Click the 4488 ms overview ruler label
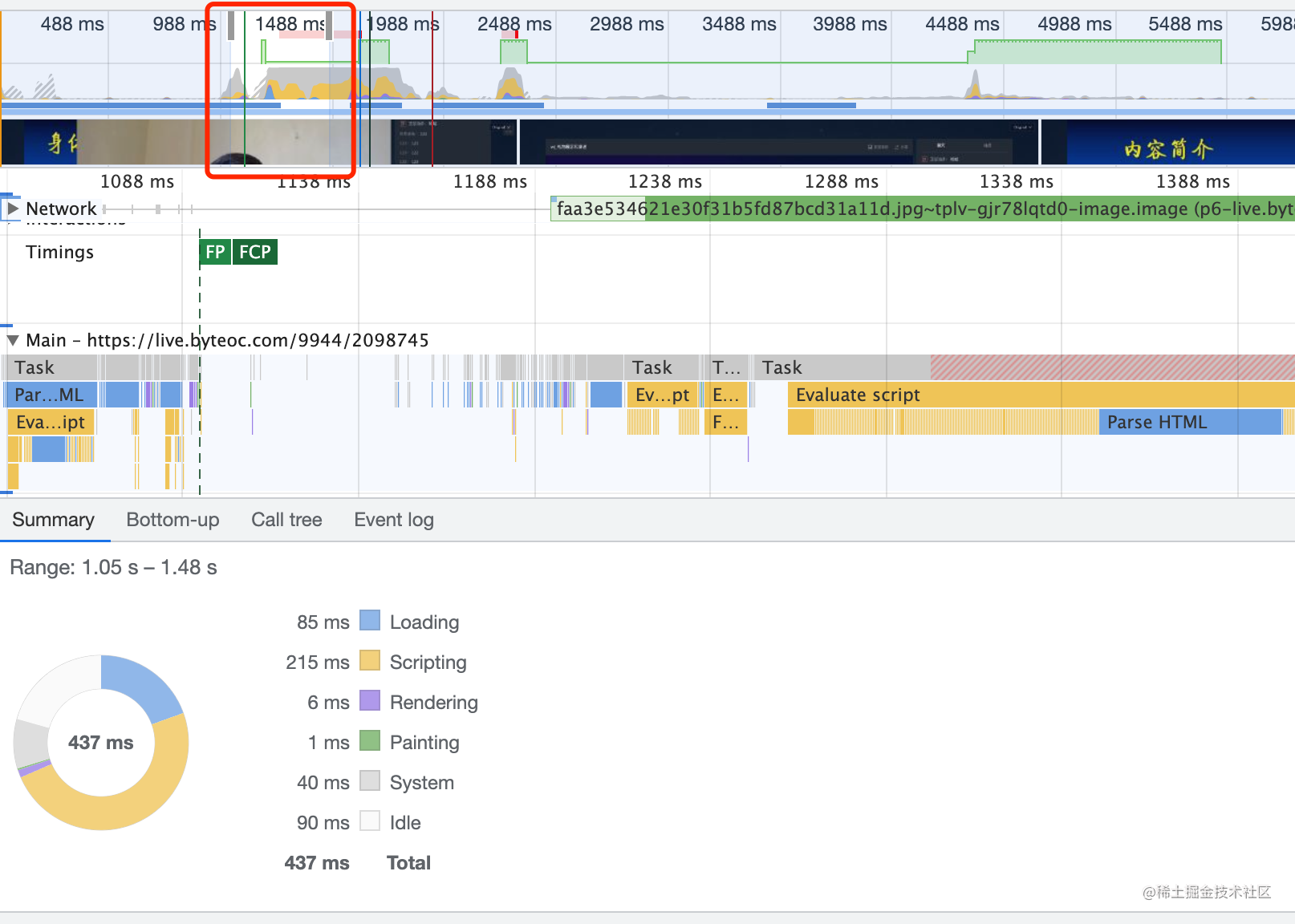This screenshot has width=1295, height=924. 962,24
